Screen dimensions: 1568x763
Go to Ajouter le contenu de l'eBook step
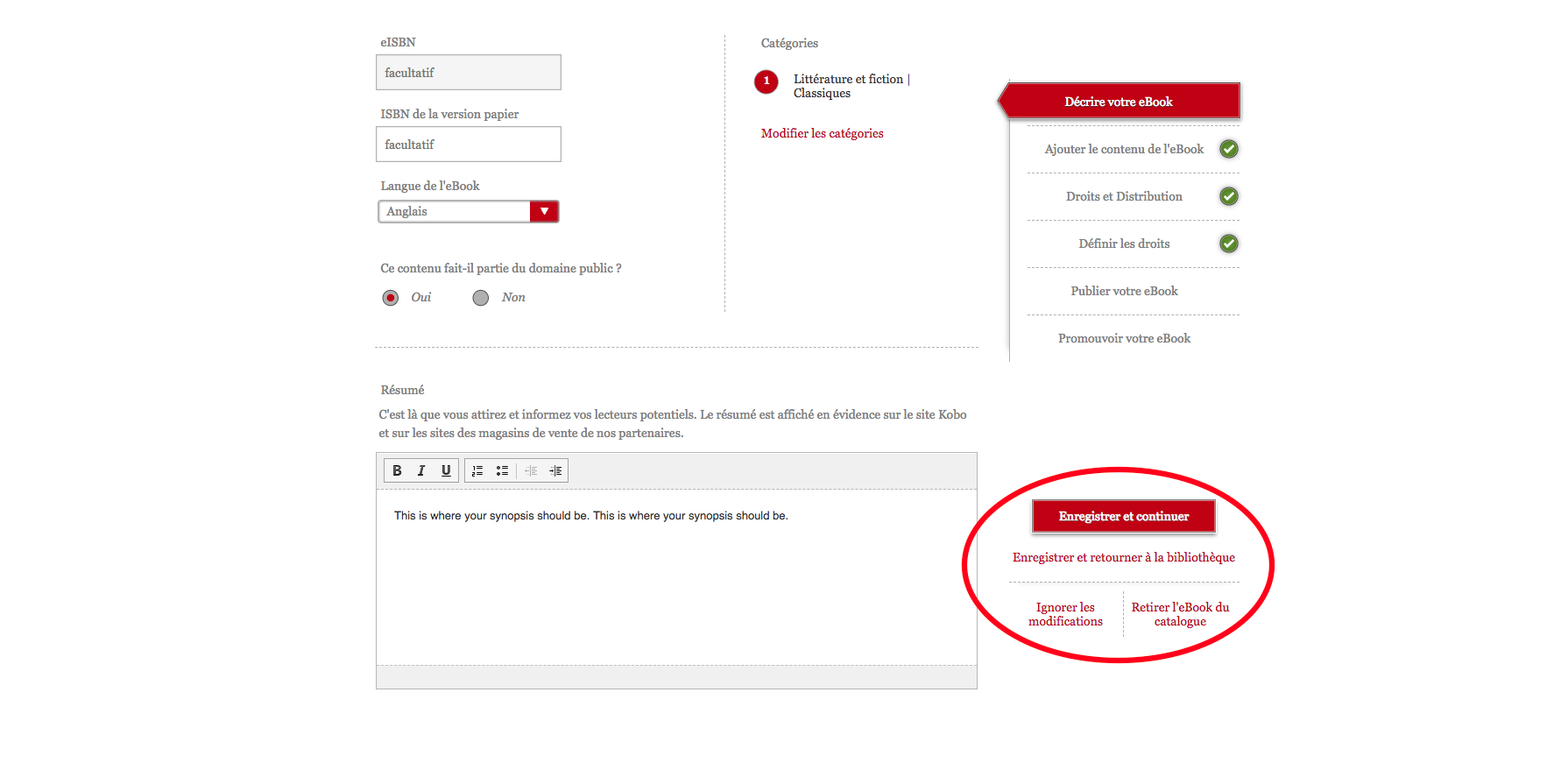point(1124,149)
